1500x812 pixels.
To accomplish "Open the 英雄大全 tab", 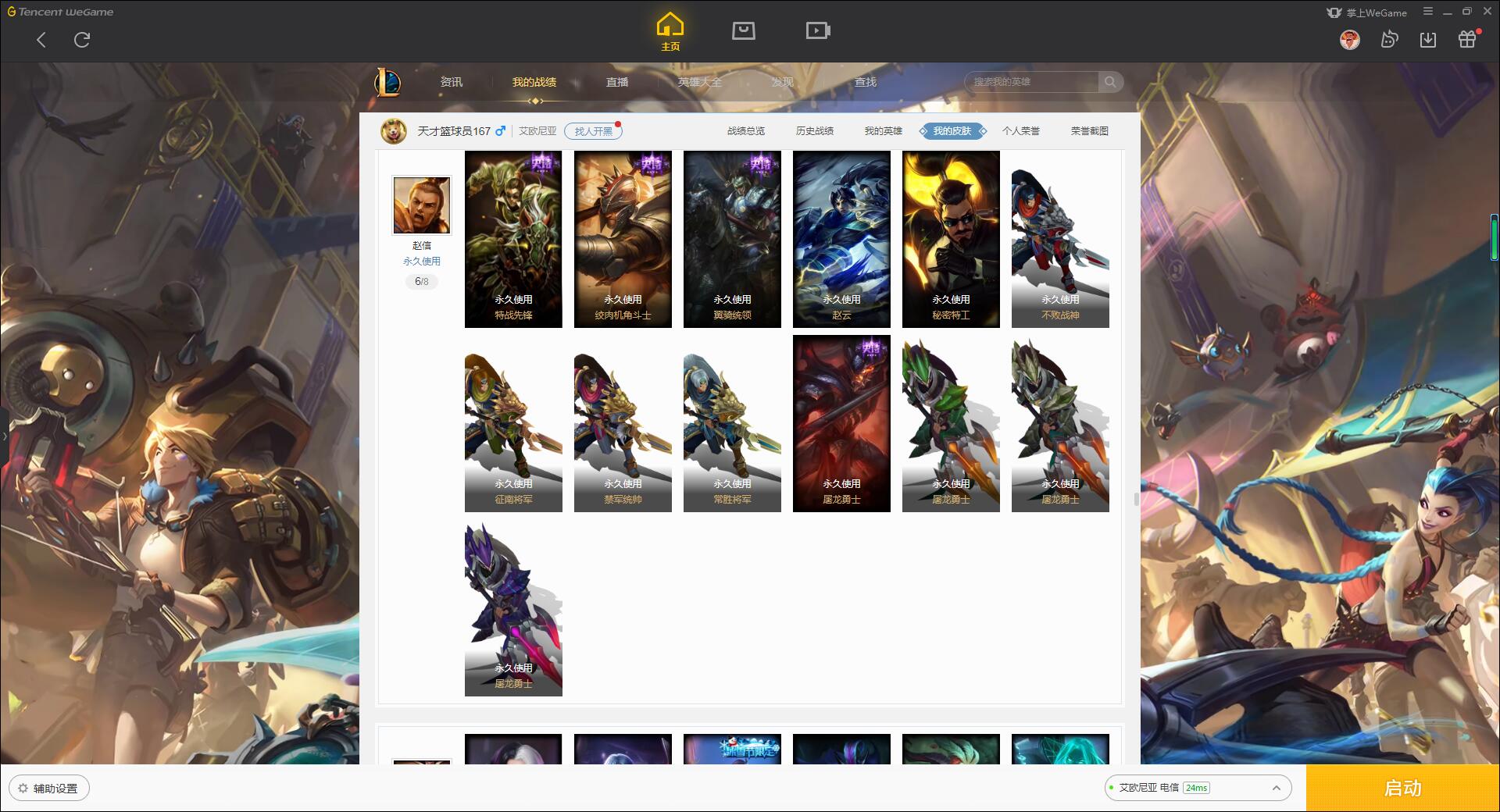I will (x=700, y=82).
